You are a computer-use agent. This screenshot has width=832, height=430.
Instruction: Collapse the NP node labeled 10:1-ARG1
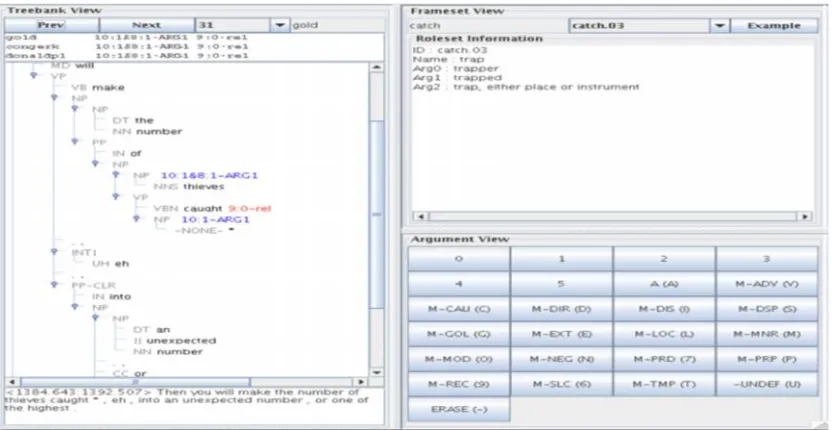point(136,219)
